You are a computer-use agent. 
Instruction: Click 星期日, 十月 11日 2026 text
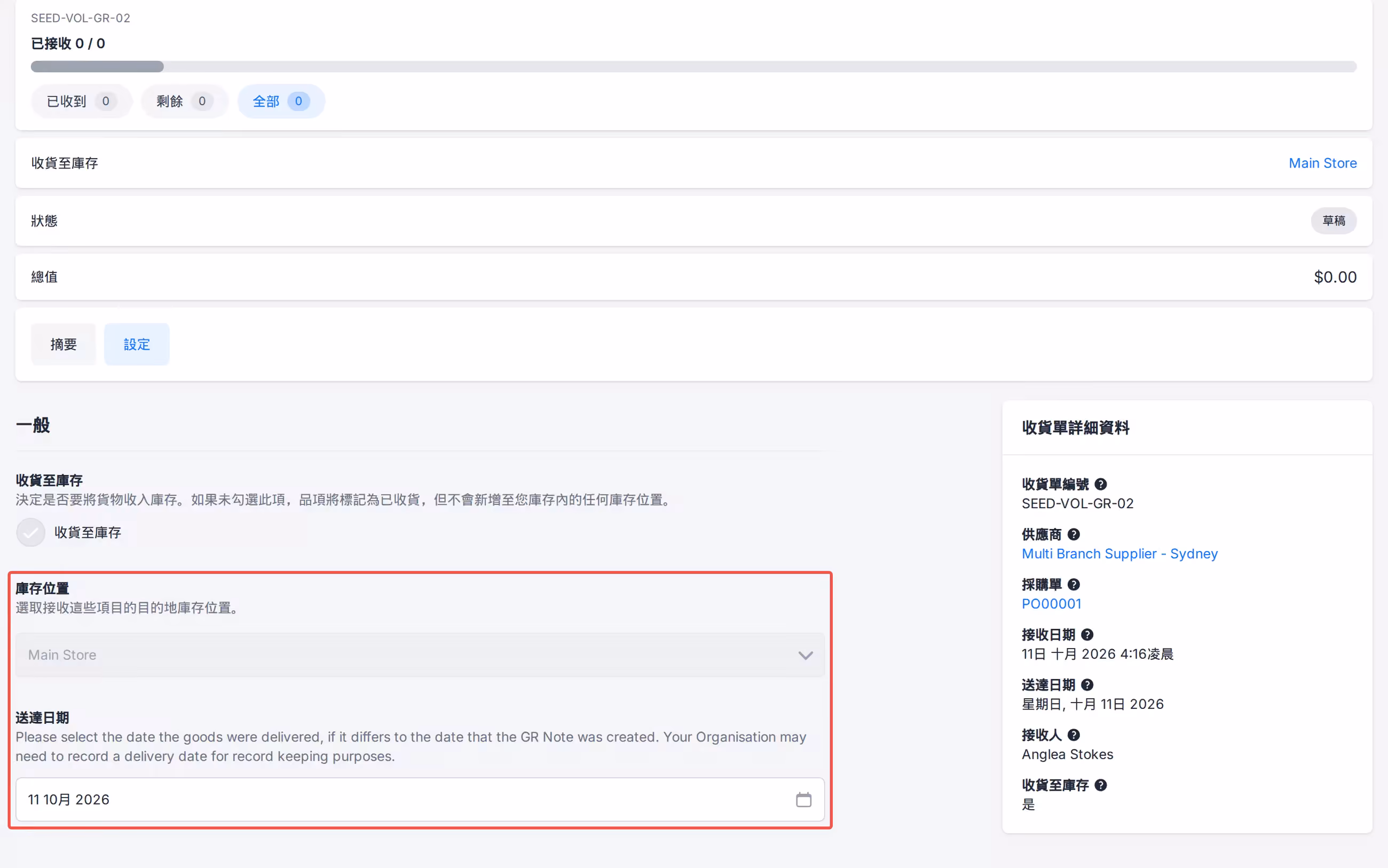click(1092, 704)
